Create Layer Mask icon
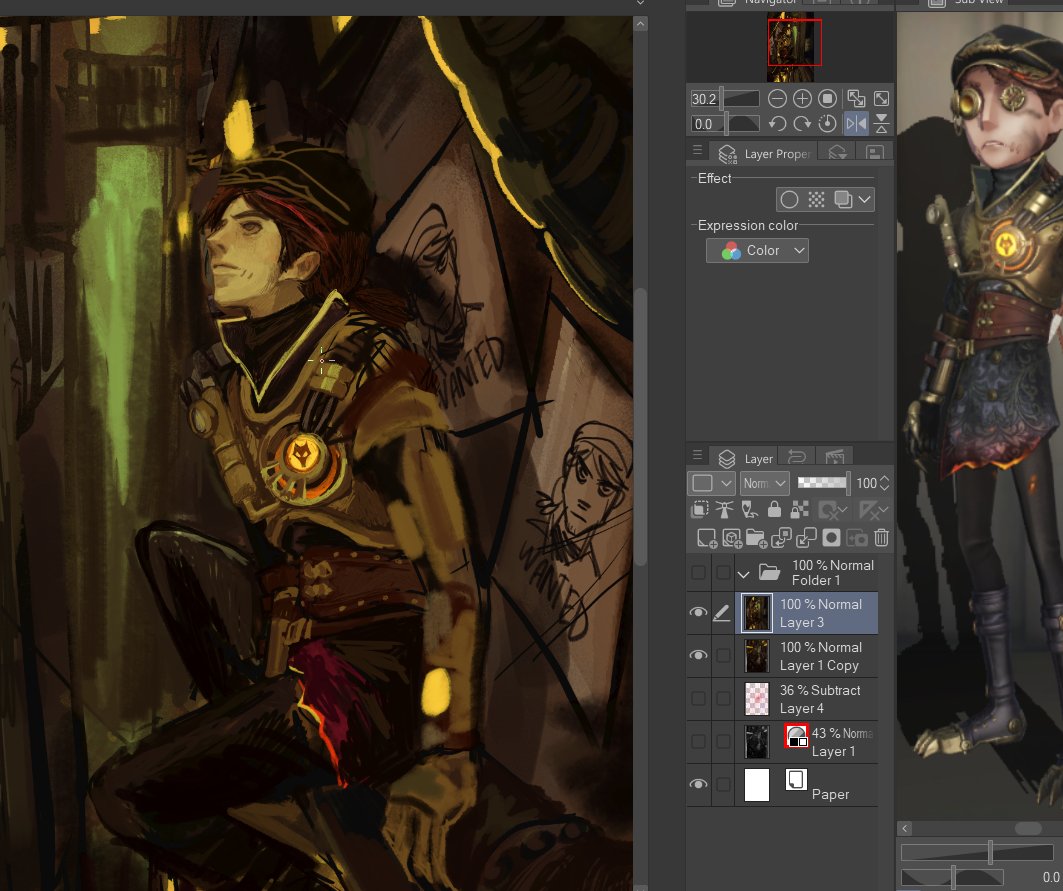1063x891 pixels. [x=831, y=538]
